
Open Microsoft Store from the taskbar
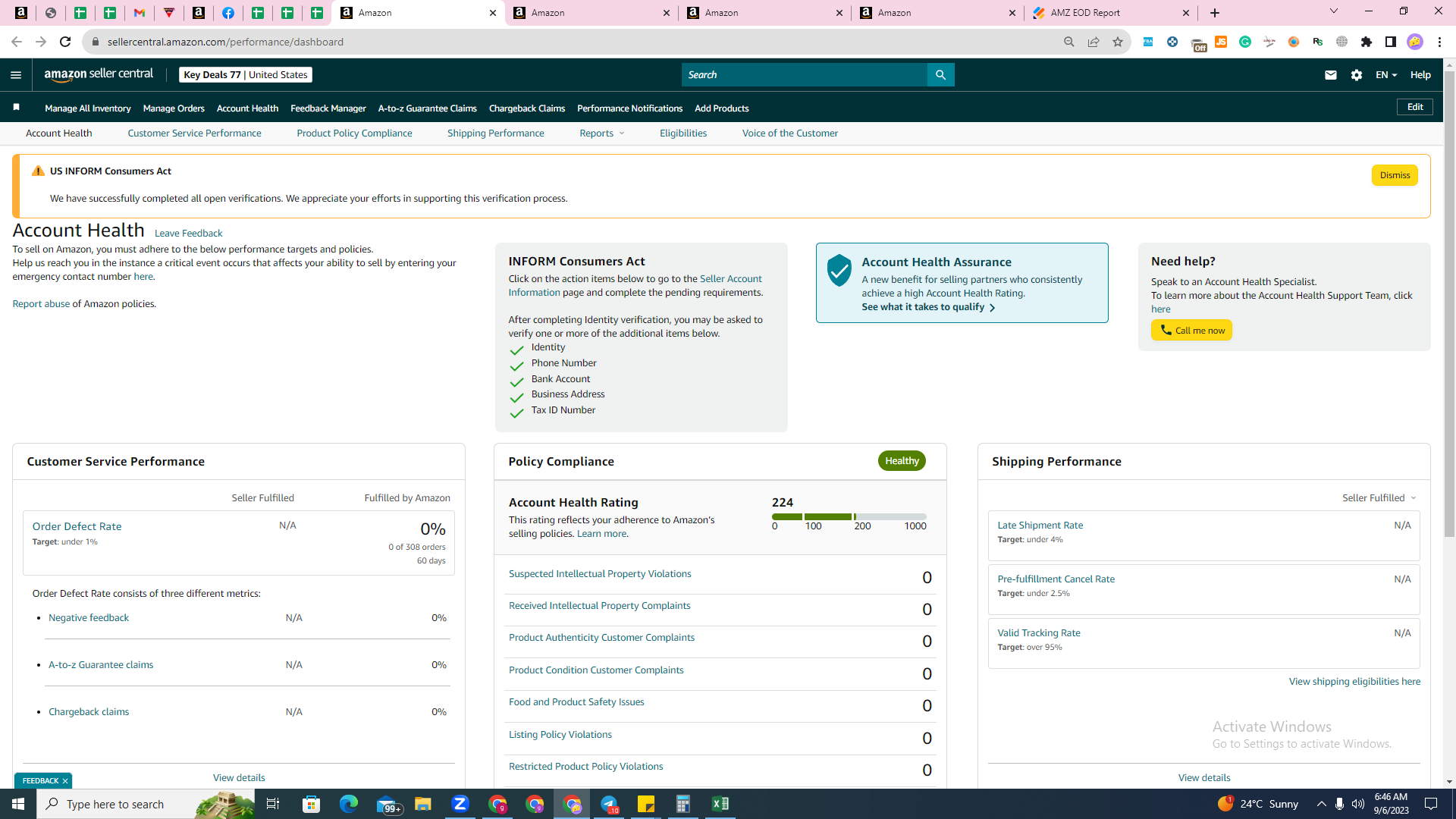[312, 804]
